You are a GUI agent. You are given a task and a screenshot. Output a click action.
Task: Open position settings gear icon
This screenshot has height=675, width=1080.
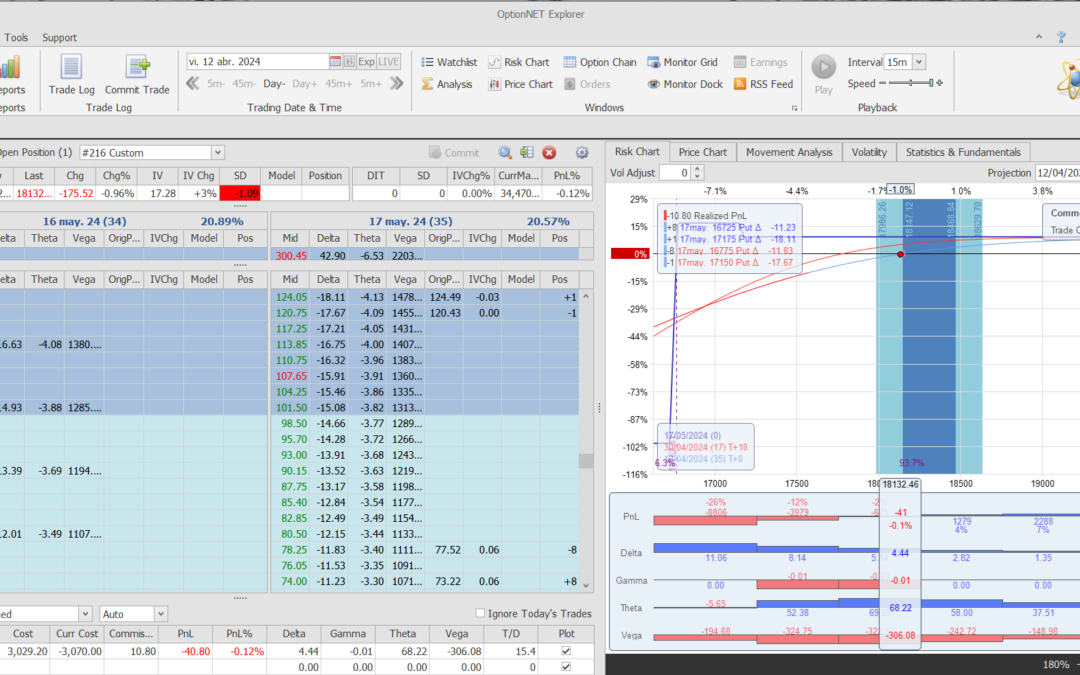click(x=582, y=152)
